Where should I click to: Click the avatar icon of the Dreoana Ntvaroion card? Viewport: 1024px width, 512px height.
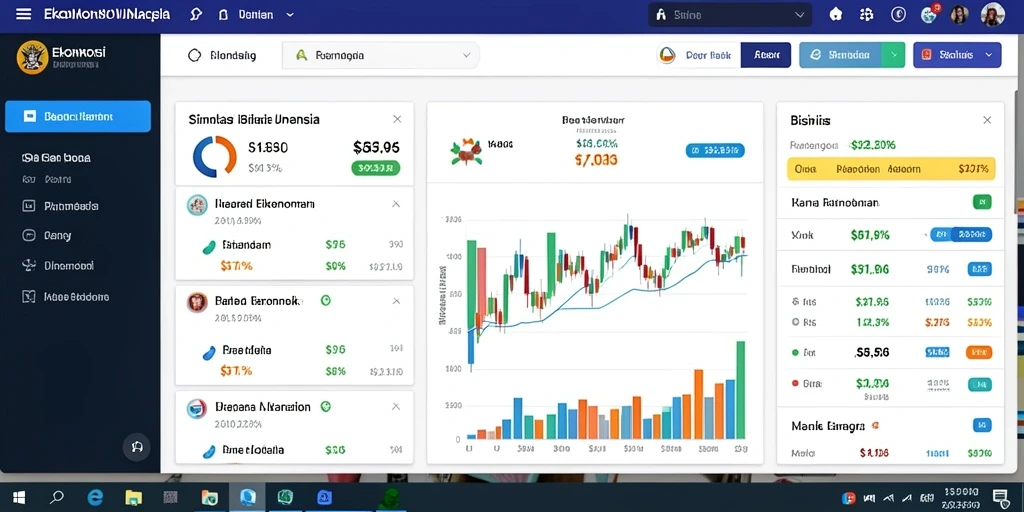pyautogui.click(x=197, y=408)
